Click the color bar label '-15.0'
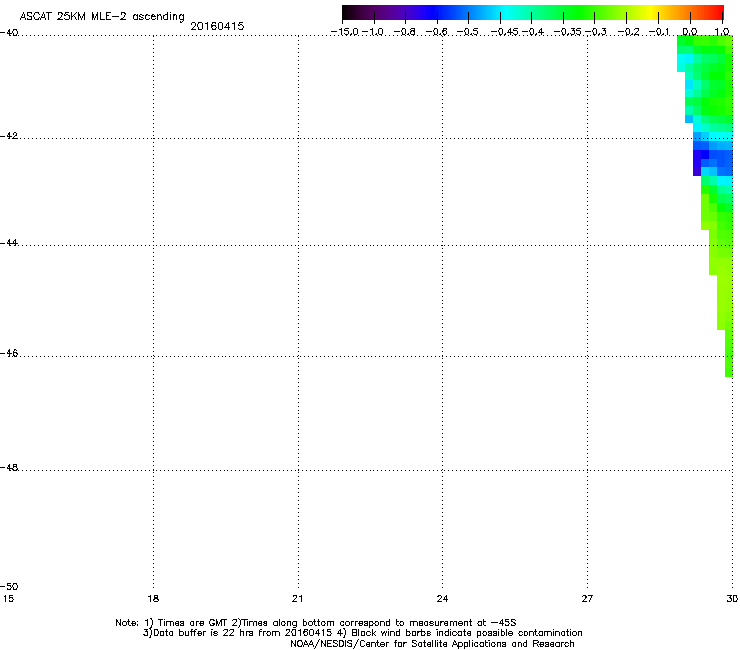Image resolution: width=740 pixels, height=650 pixels. [345, 32]
